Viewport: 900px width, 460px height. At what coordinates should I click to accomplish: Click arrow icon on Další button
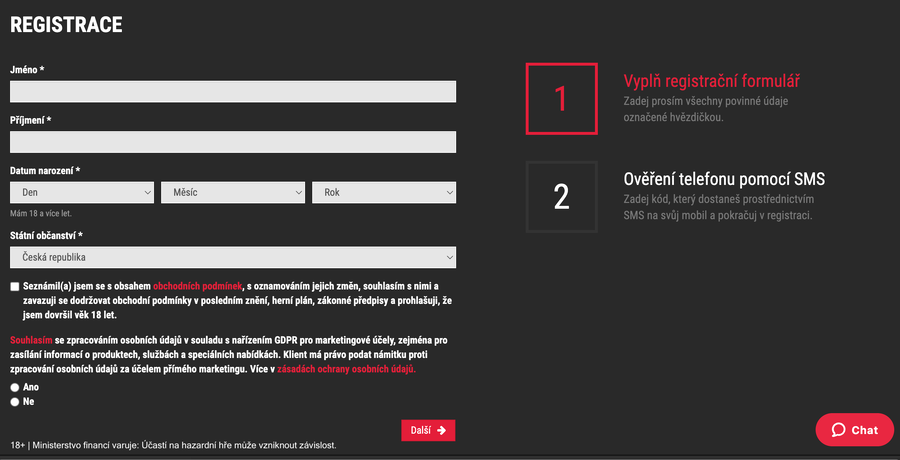442,430
